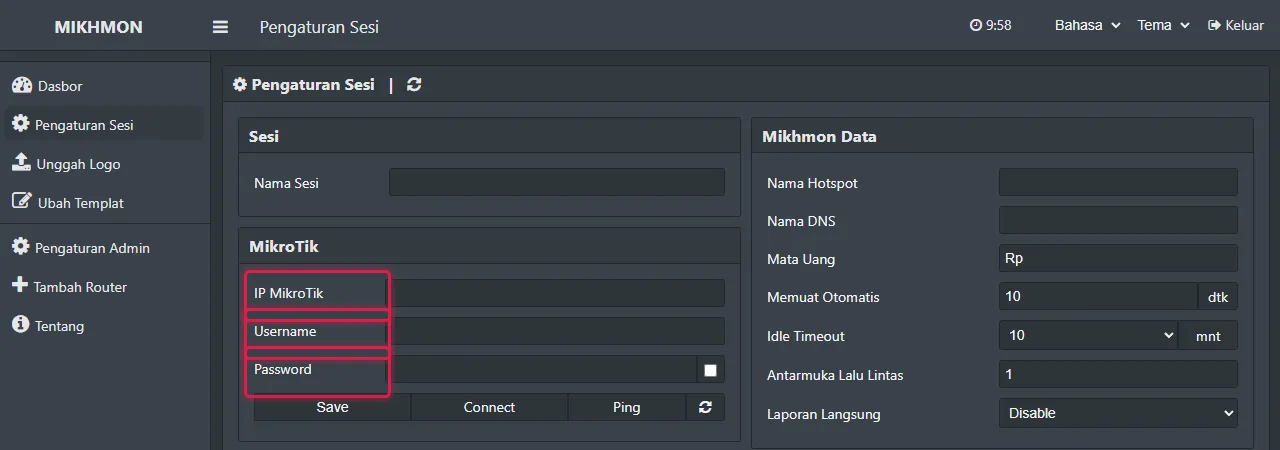Click the refresh icon beside Pengaturan Sesi heading

point(414,85)
